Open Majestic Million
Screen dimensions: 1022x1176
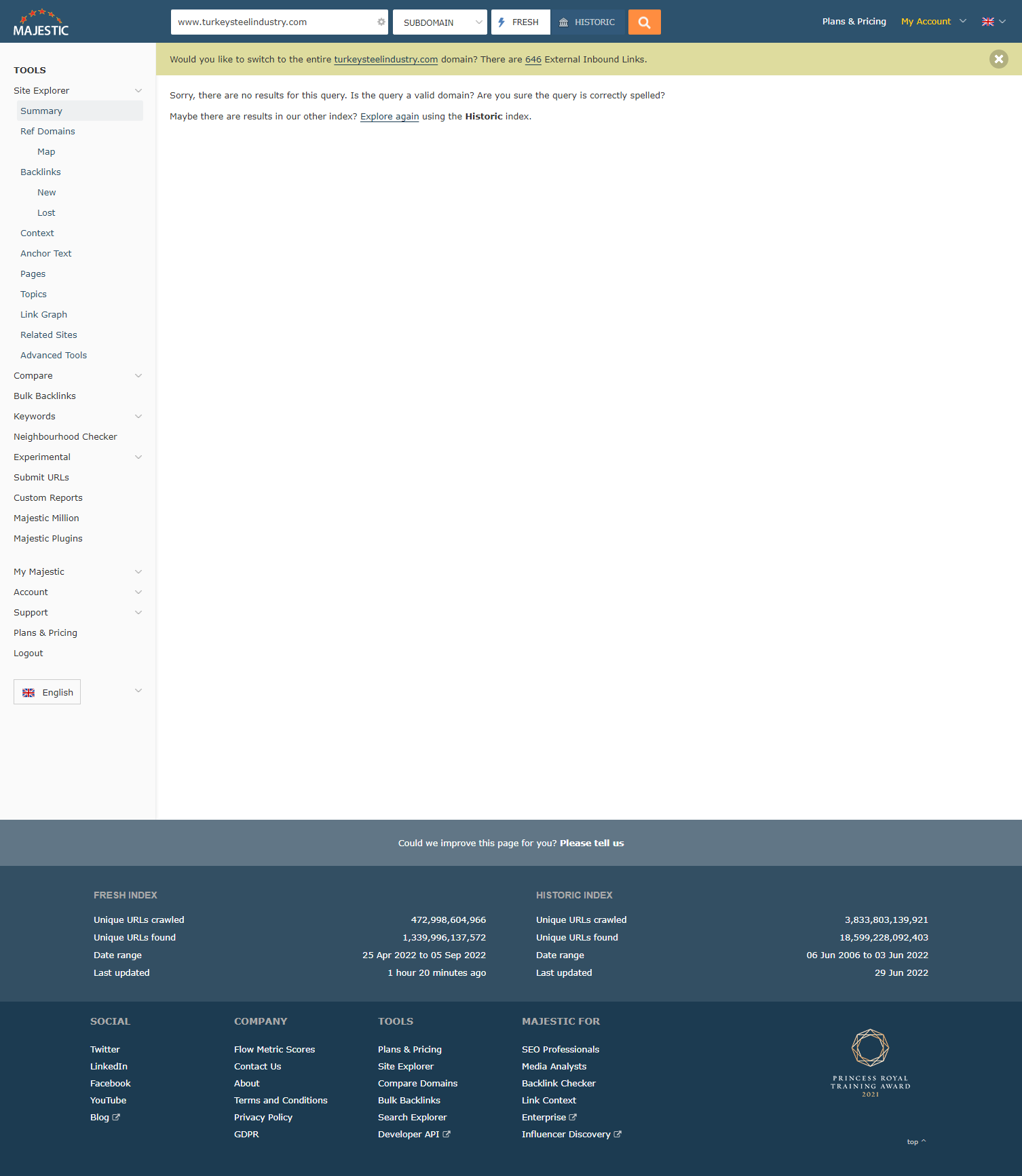[x=46, y=518]
